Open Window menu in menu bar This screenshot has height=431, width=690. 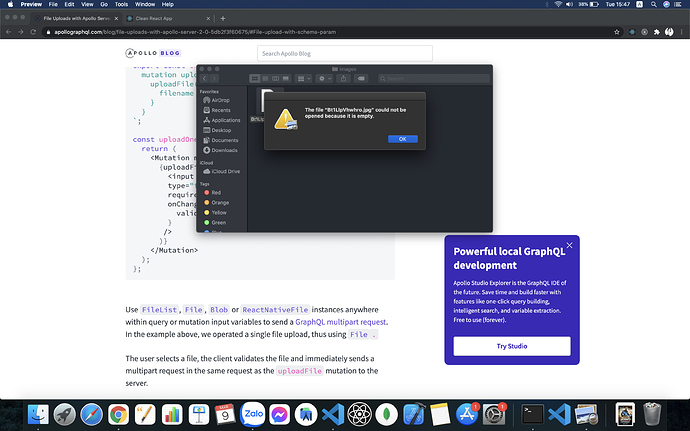tap(145, 4)
